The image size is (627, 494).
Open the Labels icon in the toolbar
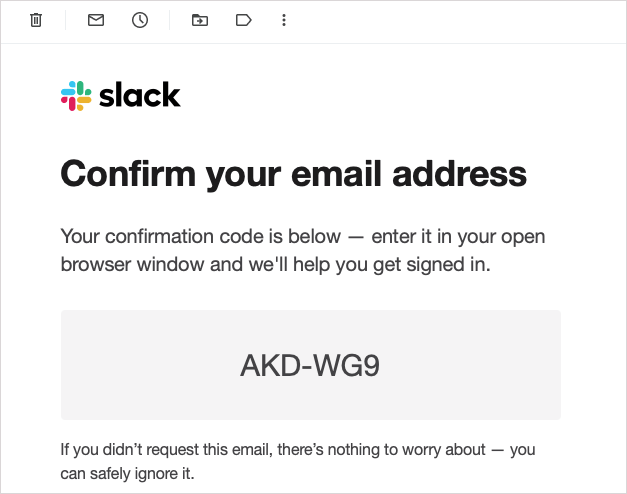[x=243, y=20]
